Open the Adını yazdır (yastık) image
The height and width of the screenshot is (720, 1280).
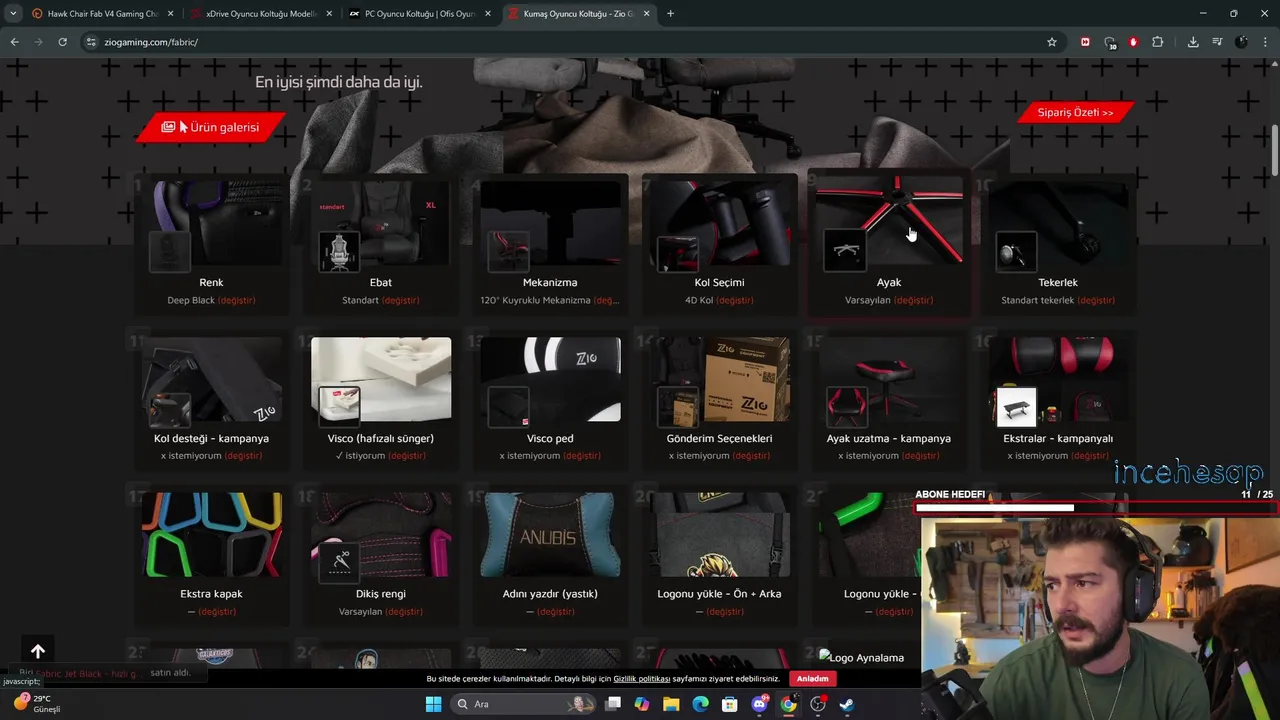550,535
